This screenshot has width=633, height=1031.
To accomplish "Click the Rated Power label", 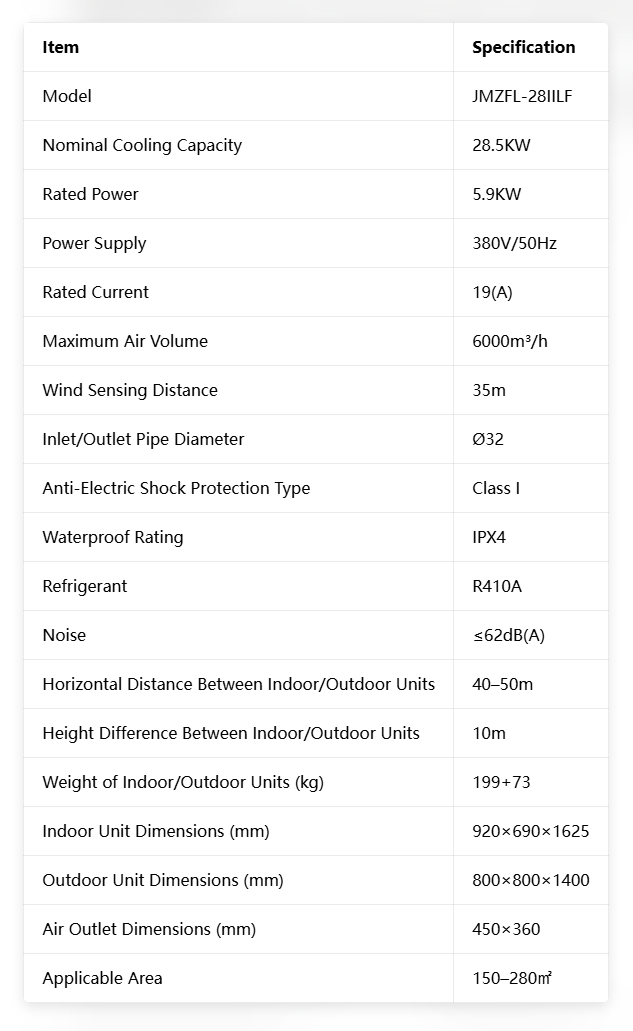I will pyautogui.click(x=90, y=194).
